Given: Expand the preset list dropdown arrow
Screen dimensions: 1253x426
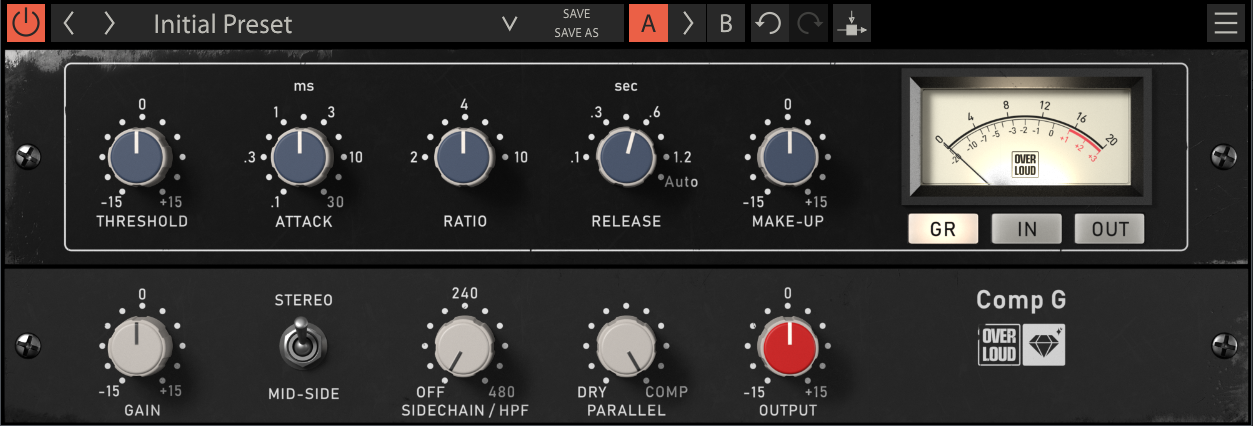Looking at the screenshot, I should pos(510,23).
